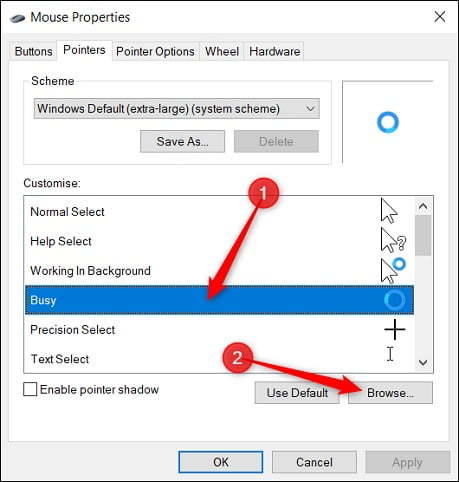Click the cursor preview circle beside Scheme
This screenshot has width=459, height=482.
click(388, 122)
